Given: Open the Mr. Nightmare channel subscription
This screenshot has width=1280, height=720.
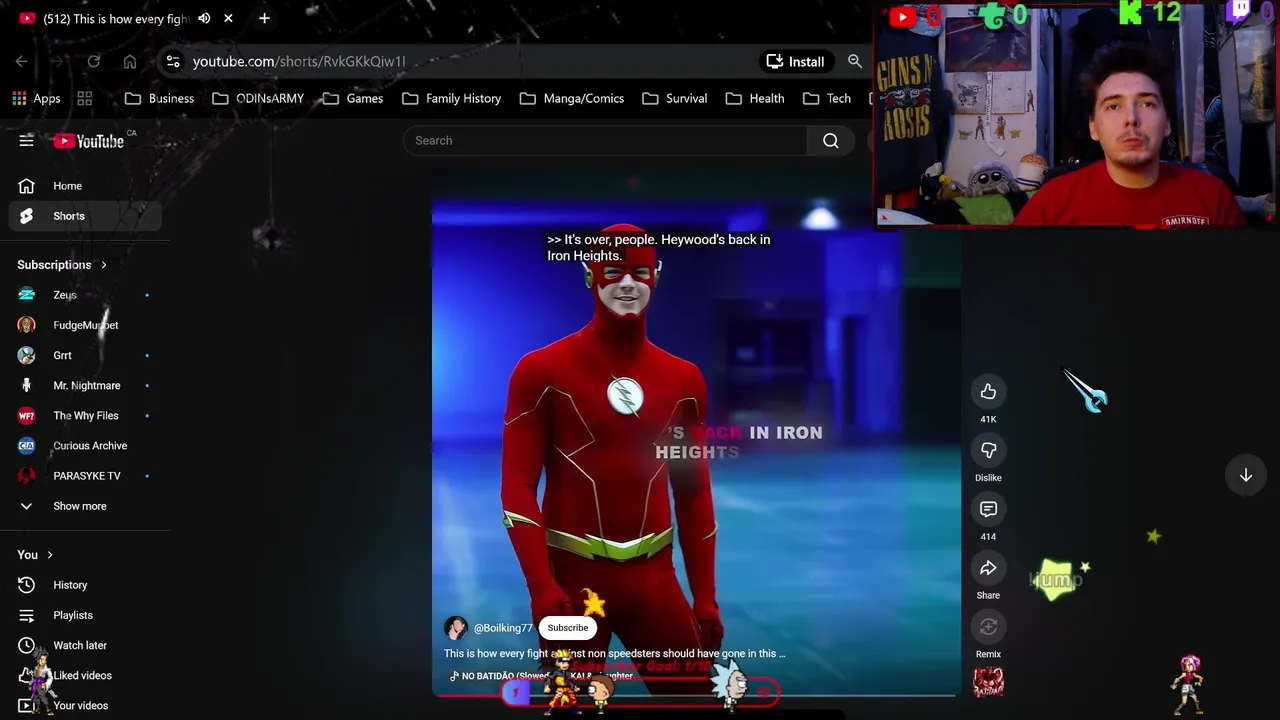Looking at the screenshot, I should 86,385.
